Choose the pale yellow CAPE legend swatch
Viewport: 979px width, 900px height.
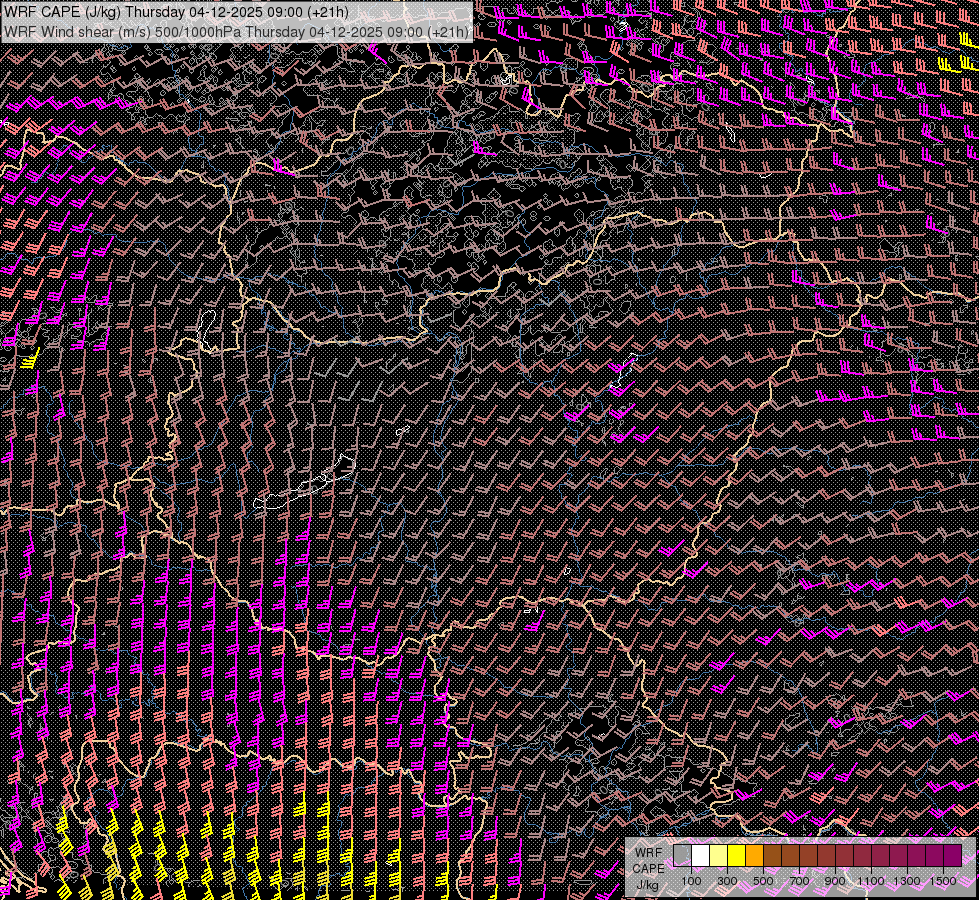tap(718, 855)
